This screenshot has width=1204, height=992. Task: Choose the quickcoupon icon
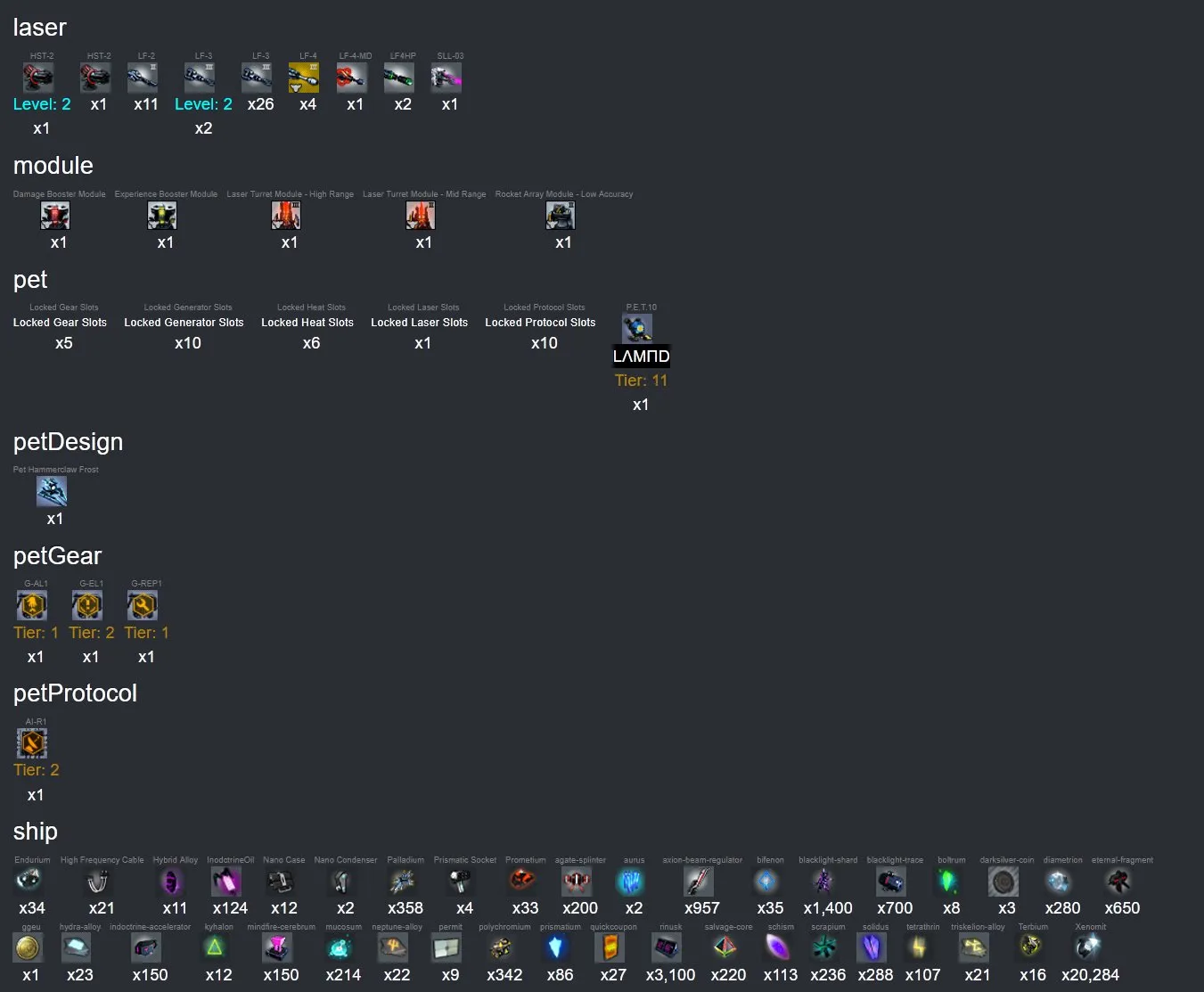pos(610,947)
